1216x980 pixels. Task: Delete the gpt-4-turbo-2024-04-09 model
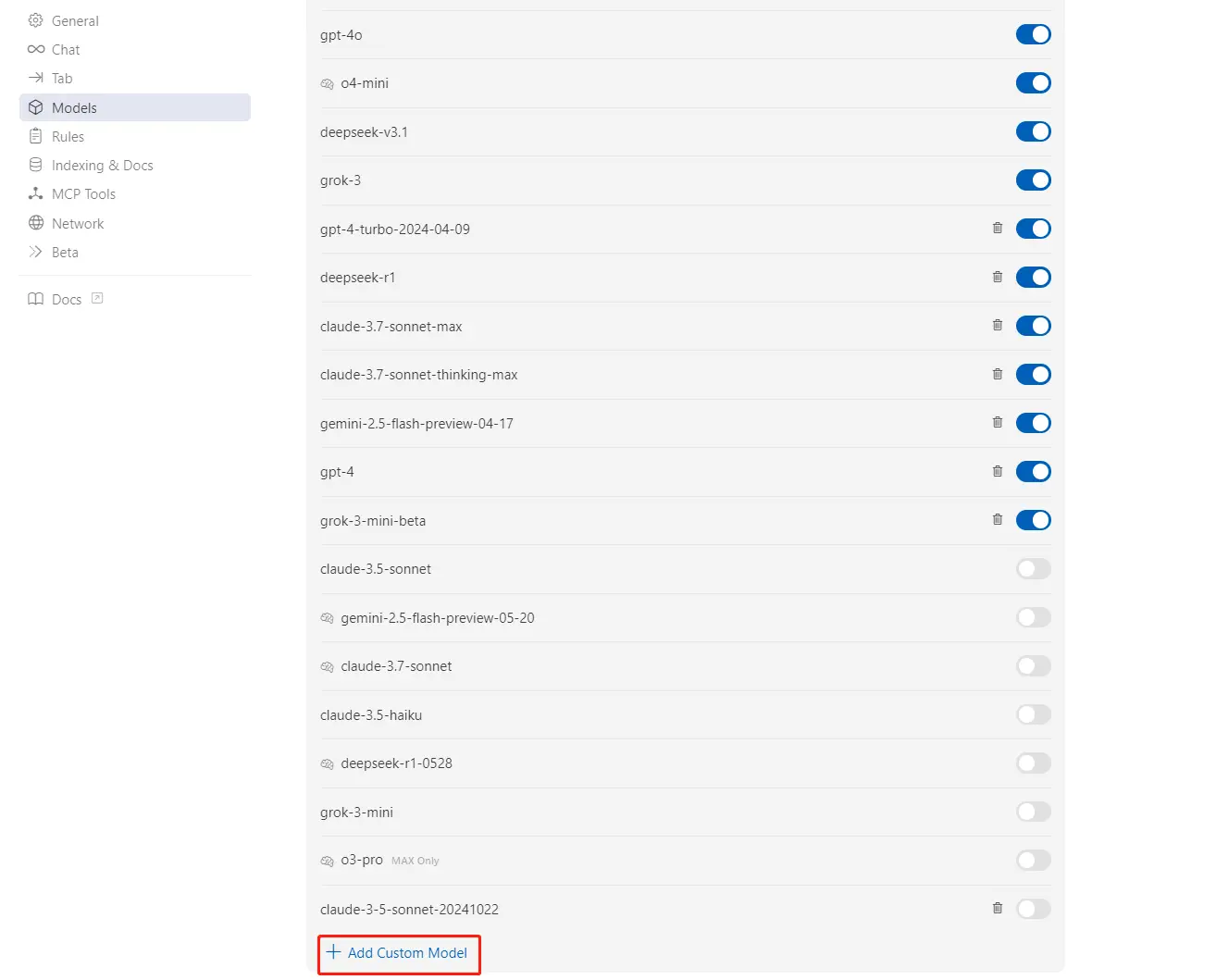click(998, 228)
